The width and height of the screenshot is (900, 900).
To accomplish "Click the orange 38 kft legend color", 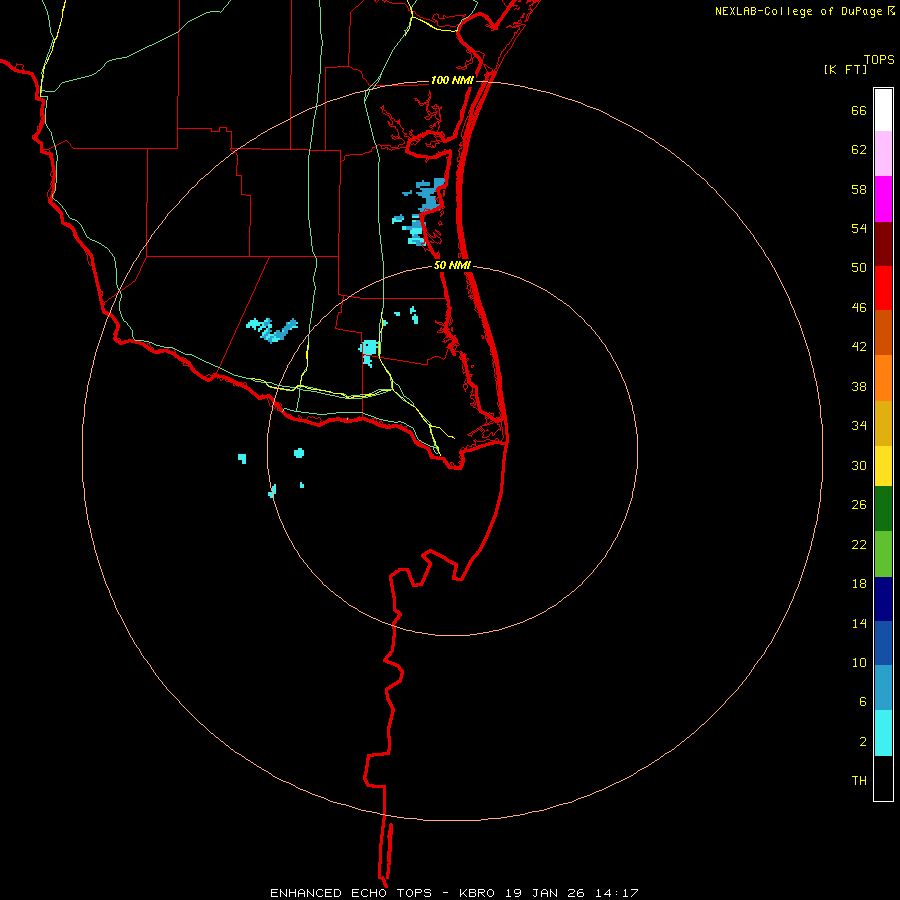I will click(x=883, y=378).
